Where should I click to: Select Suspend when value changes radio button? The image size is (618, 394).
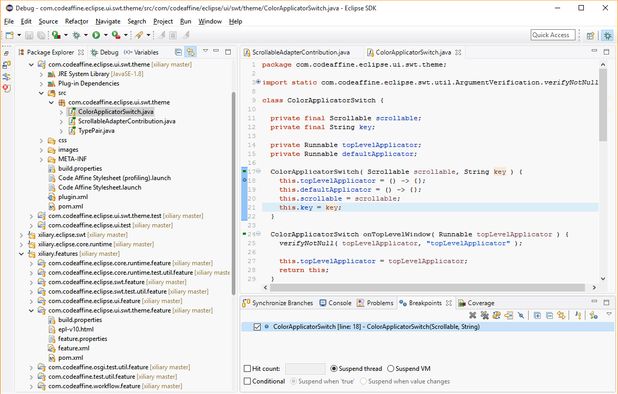(363, 381)
